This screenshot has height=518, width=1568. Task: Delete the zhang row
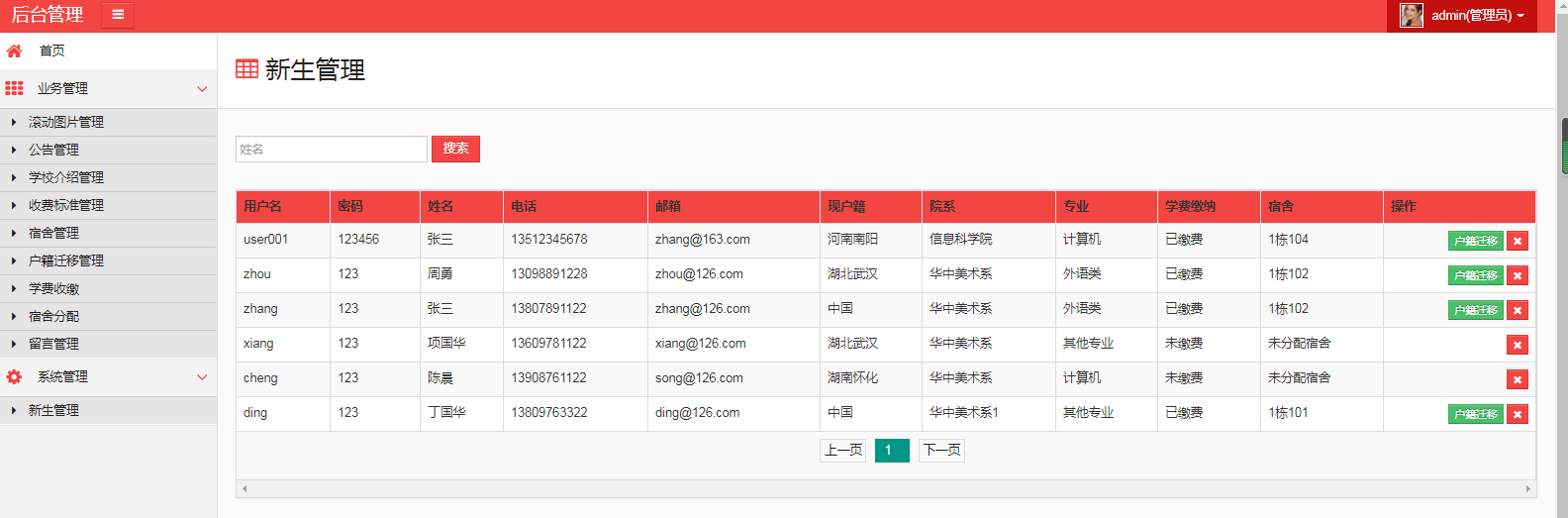tap(1517, 310)
